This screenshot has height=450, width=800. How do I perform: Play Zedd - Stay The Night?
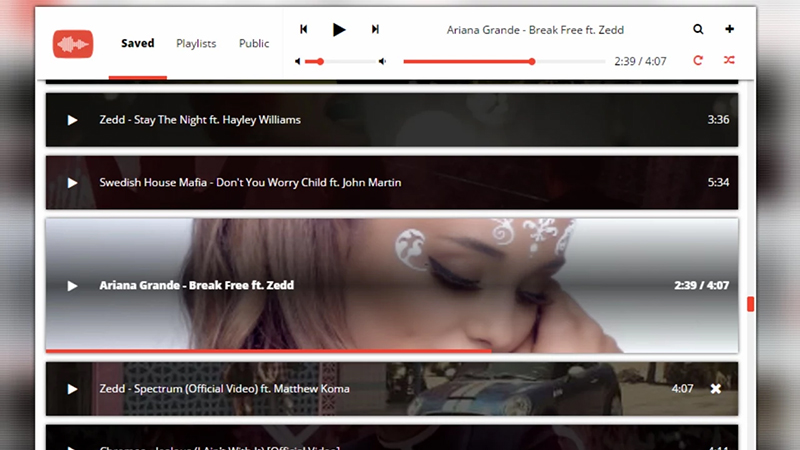pos(72,120)
